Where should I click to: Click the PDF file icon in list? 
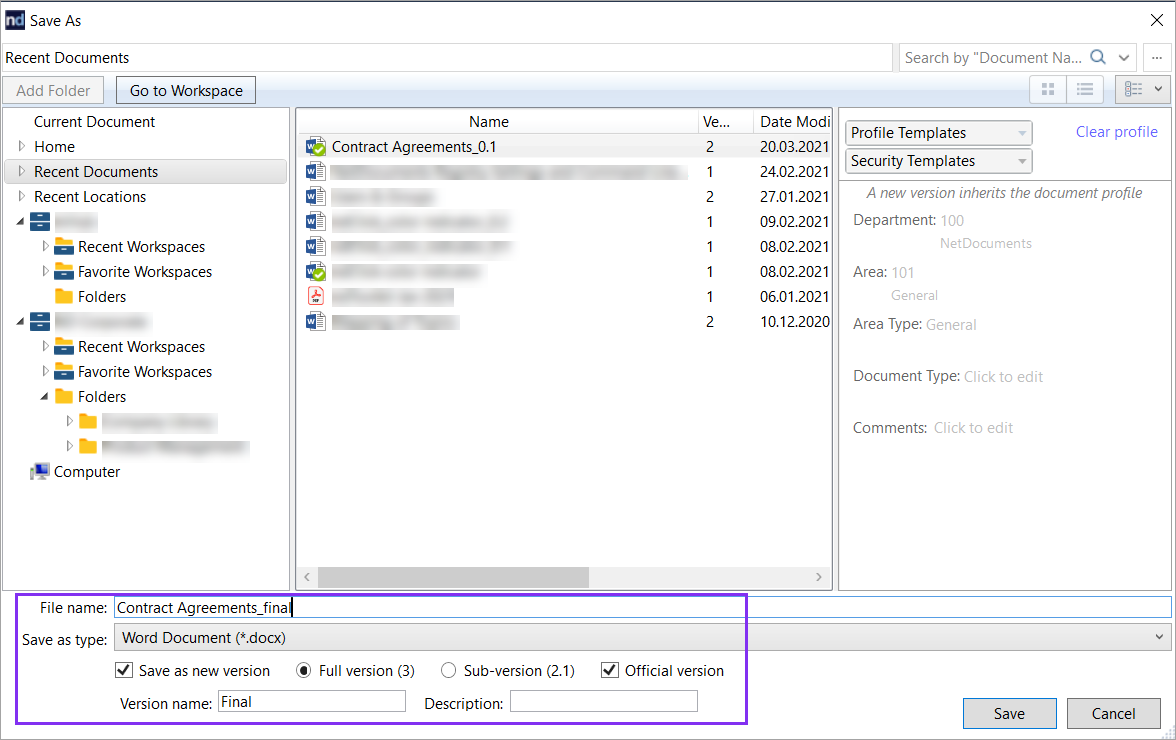click(x=316, y=296)
